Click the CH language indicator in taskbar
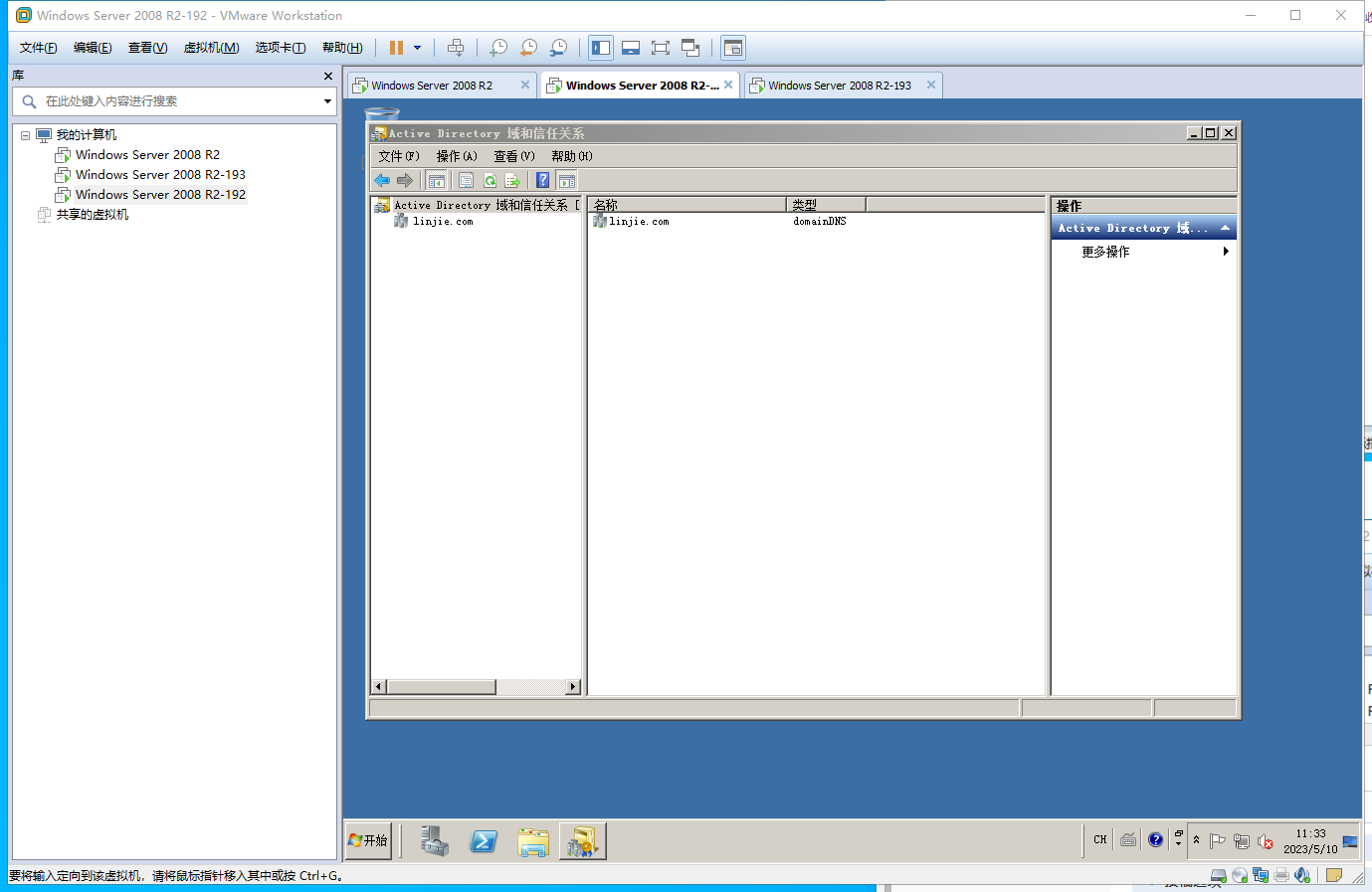This screenshot has width=1372, height=892. (1100, 840)
